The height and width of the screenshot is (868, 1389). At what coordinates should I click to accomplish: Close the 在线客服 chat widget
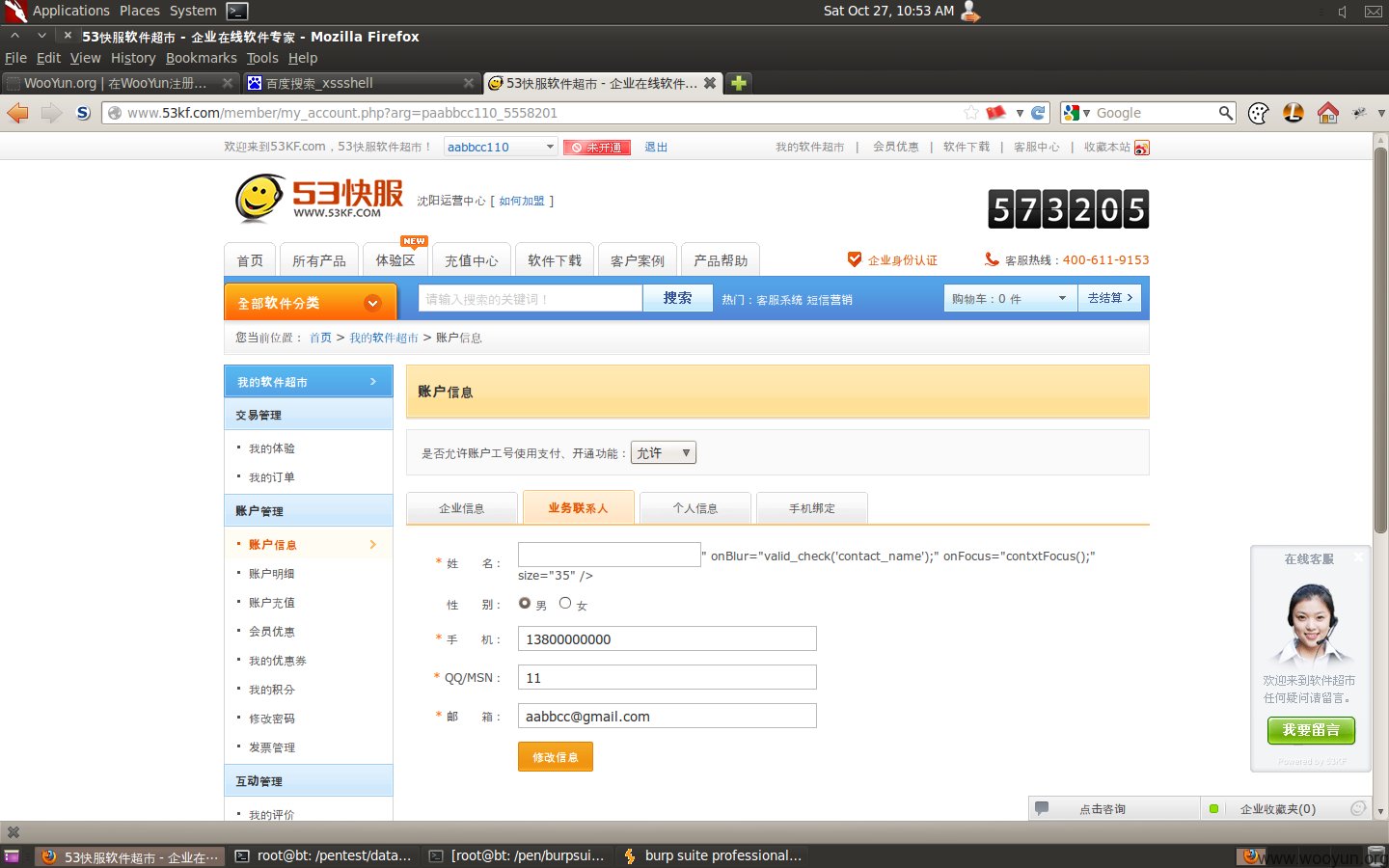tap(1358, 556)
